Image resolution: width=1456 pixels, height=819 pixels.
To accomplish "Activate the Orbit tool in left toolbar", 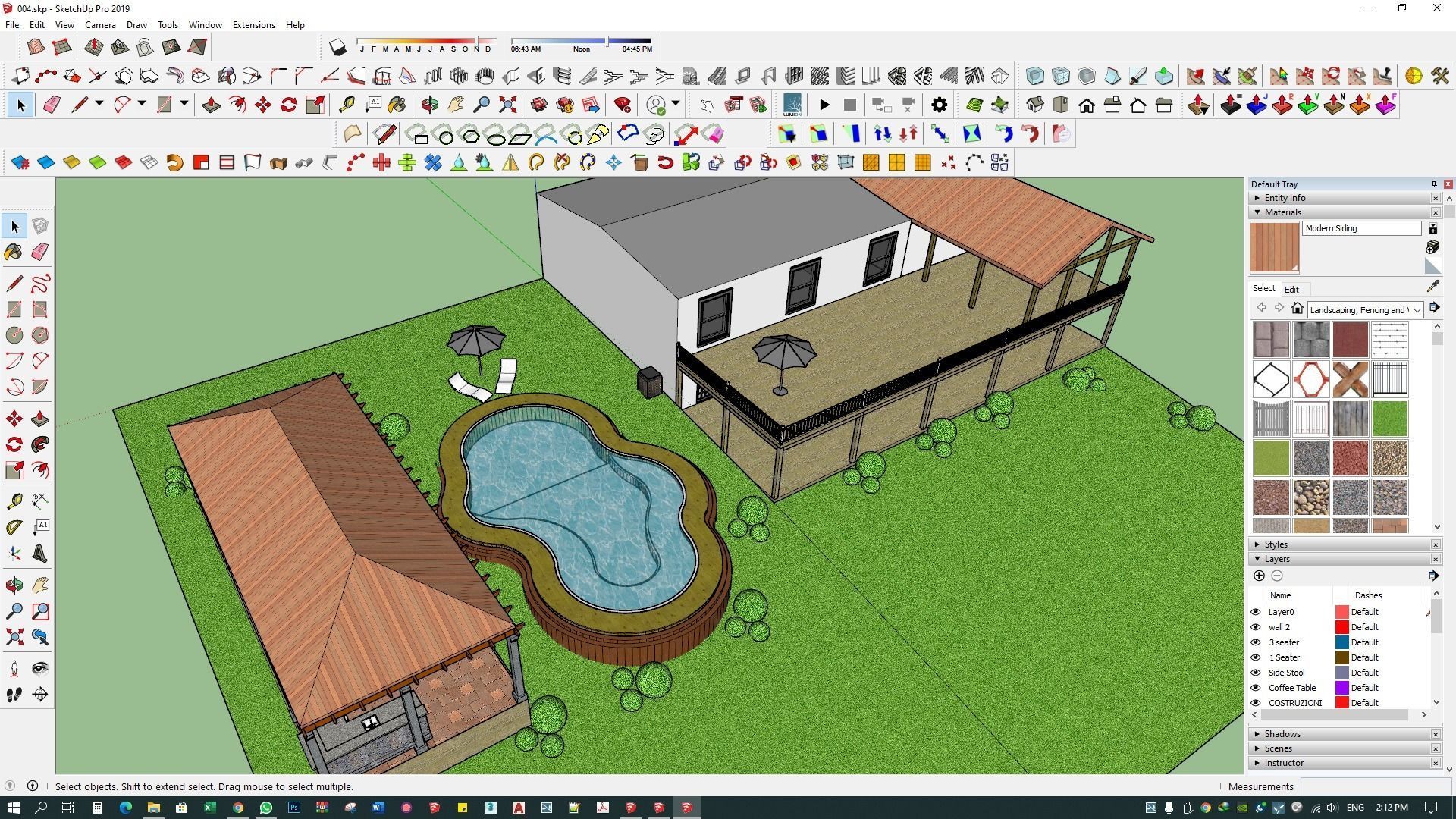I will coord(14,585).
